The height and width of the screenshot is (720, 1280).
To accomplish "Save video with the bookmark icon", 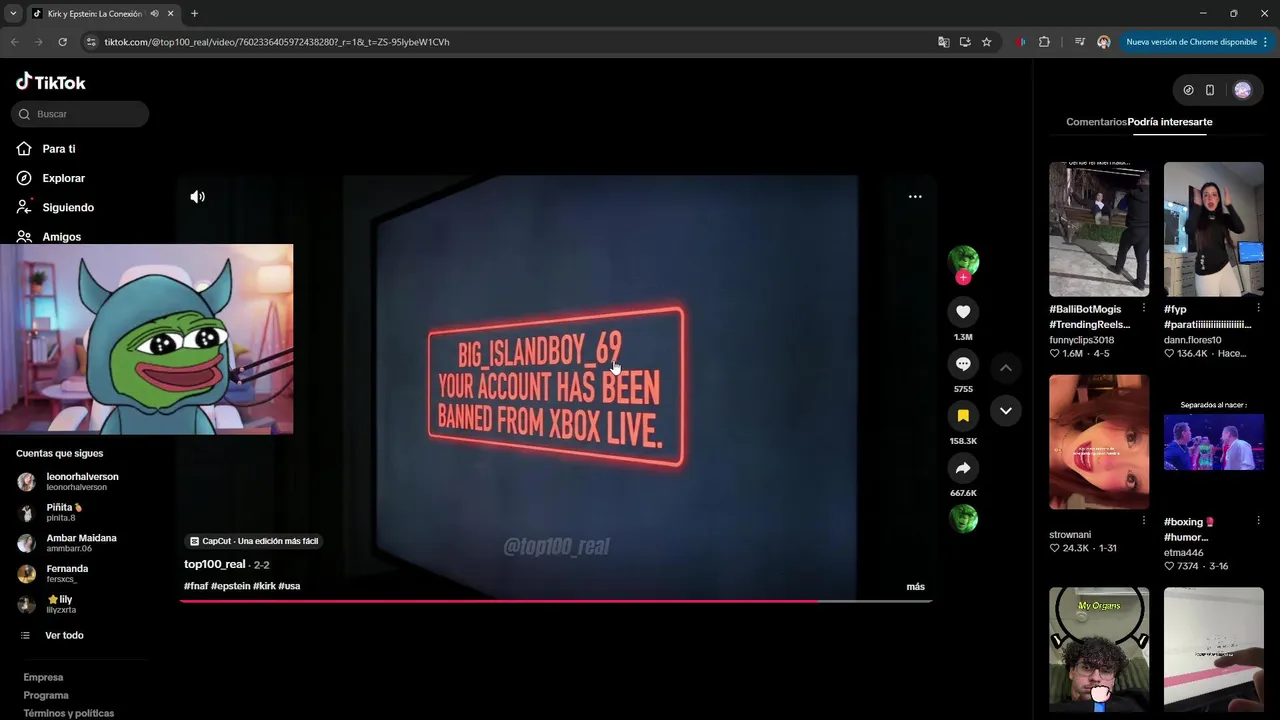I will click(x=963, y=416).
